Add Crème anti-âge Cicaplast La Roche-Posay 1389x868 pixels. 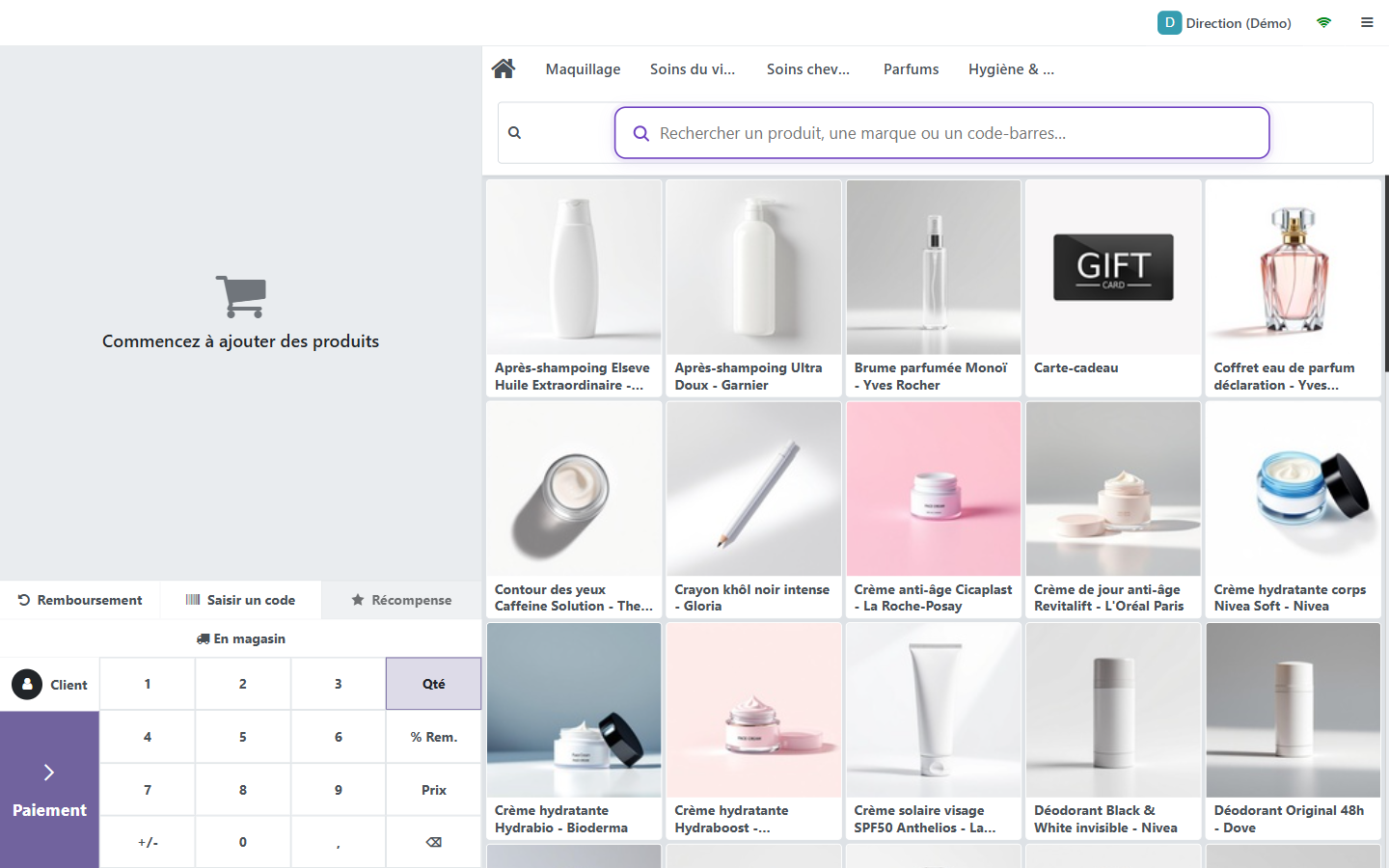tap(934, 509)
